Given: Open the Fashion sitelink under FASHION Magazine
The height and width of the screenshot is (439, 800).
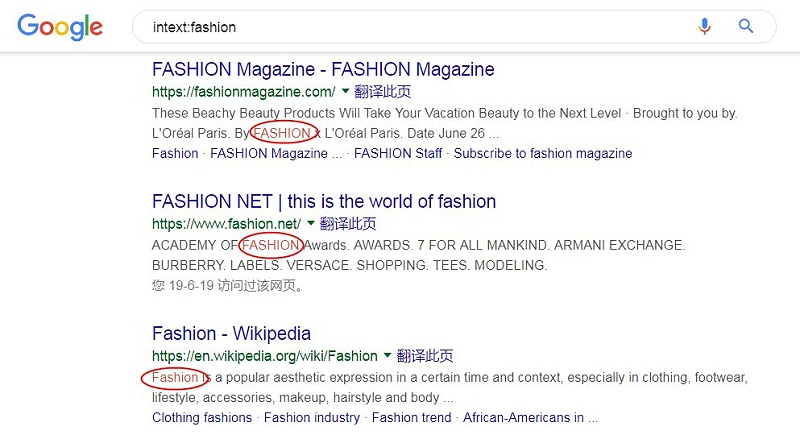Looking at the screenshot, I should [175, 154].
